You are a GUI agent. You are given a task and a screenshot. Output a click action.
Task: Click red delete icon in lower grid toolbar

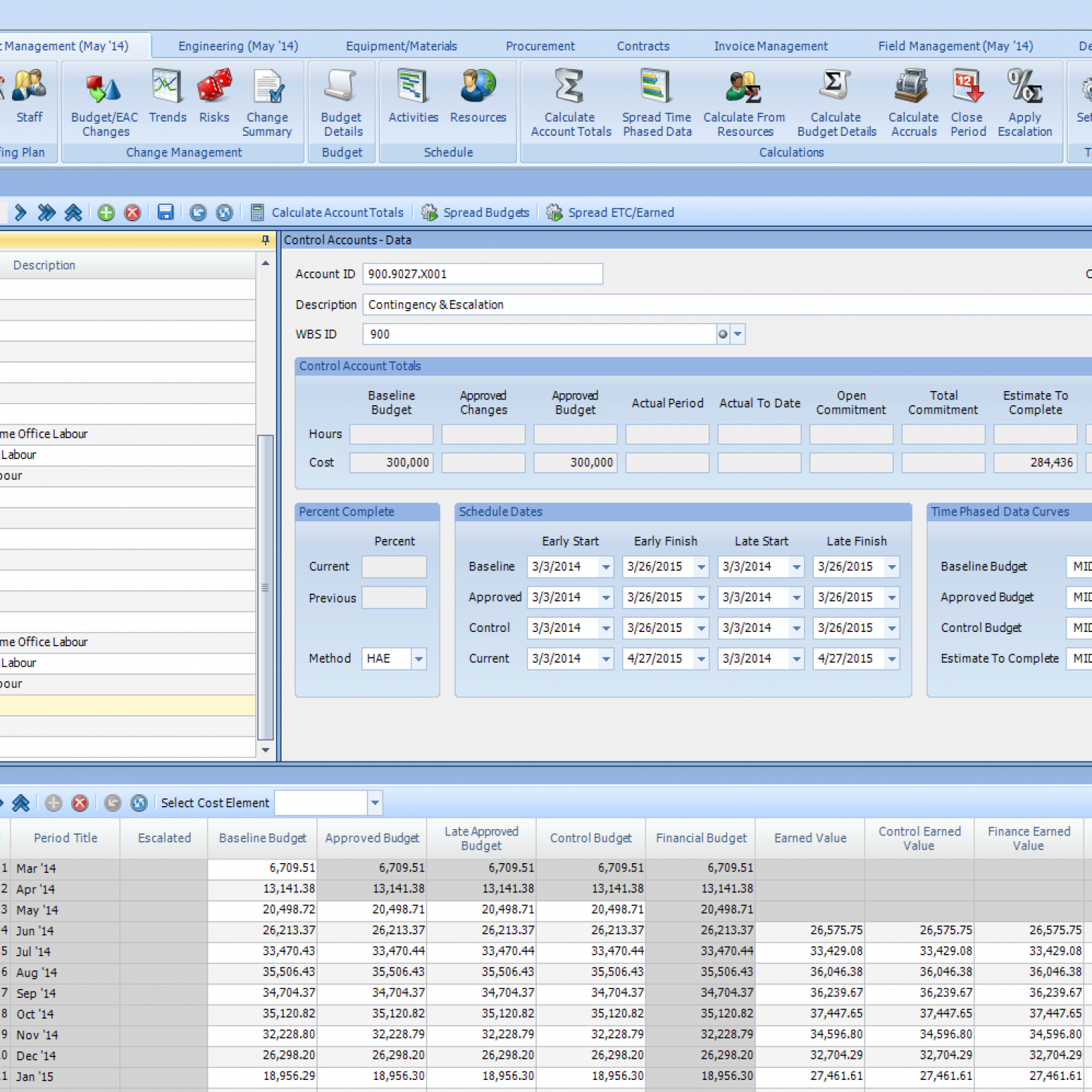coord(80,803)
